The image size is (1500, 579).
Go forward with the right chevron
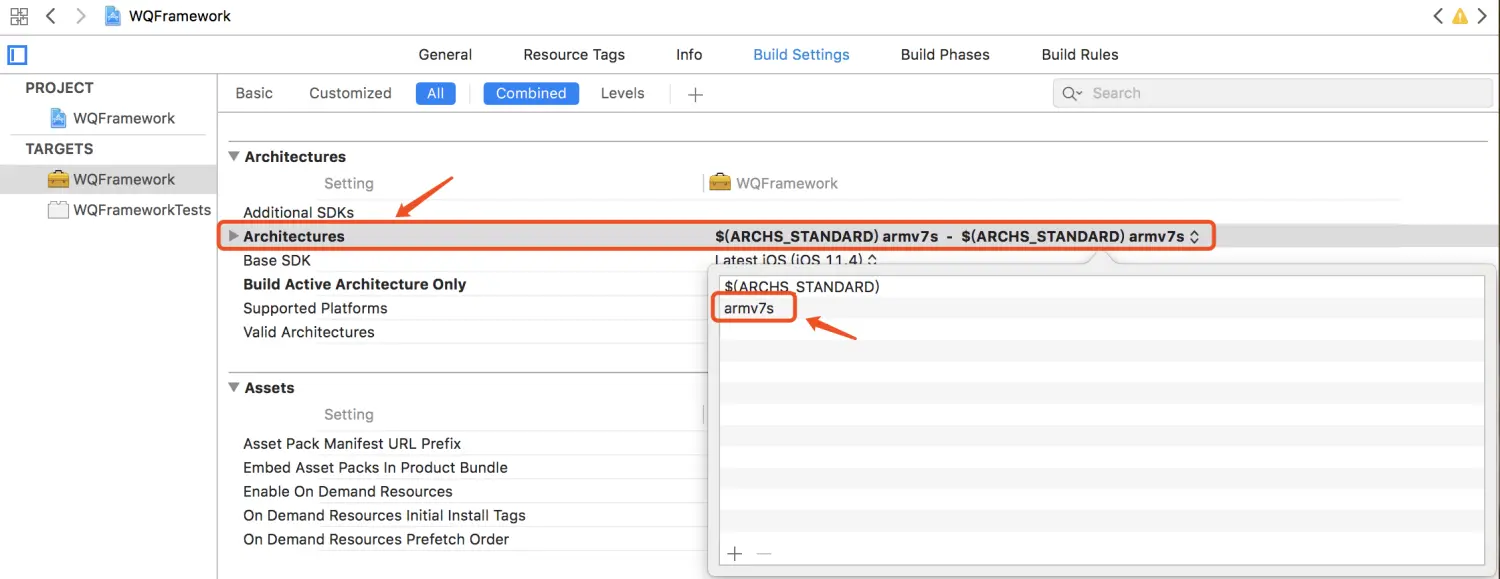81,16
